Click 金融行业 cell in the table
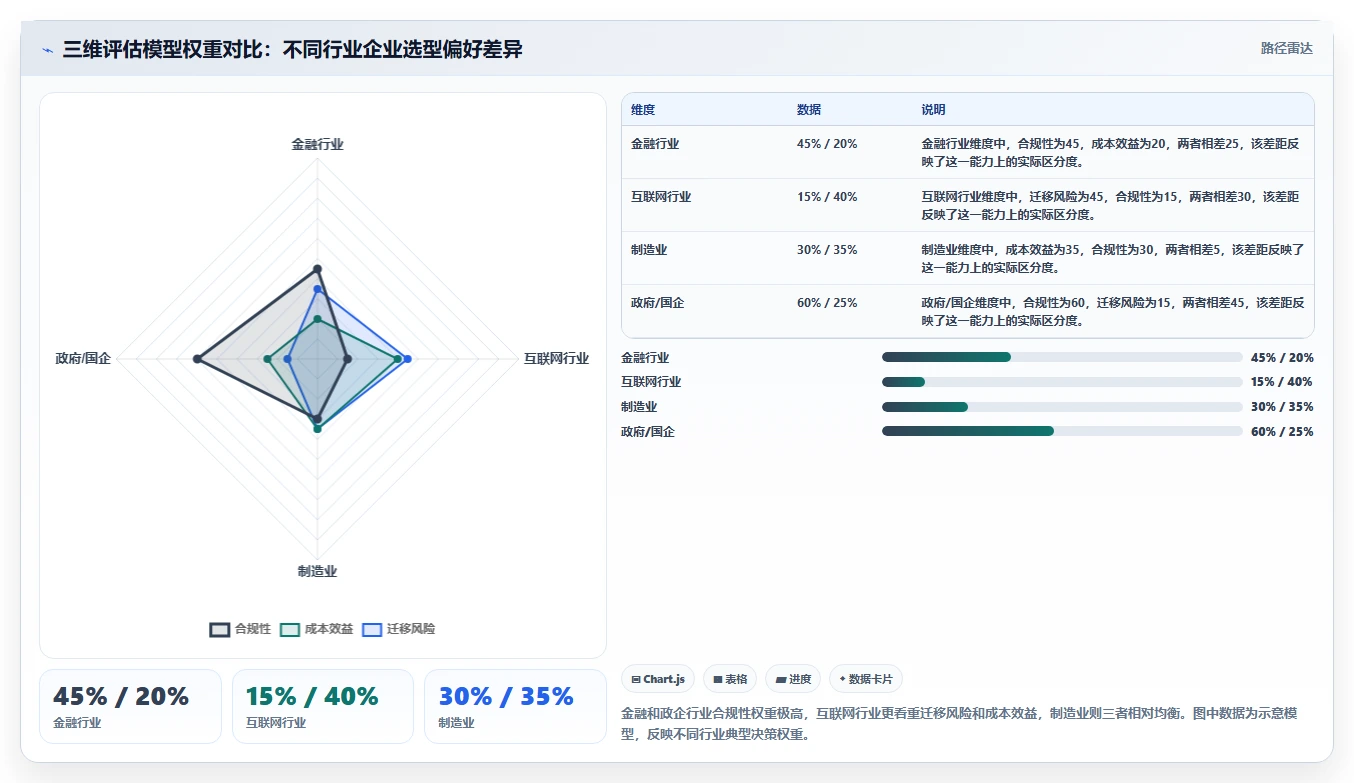Image resolution: width=1354 pixels, height=783 pixels. tap(655, 144)
